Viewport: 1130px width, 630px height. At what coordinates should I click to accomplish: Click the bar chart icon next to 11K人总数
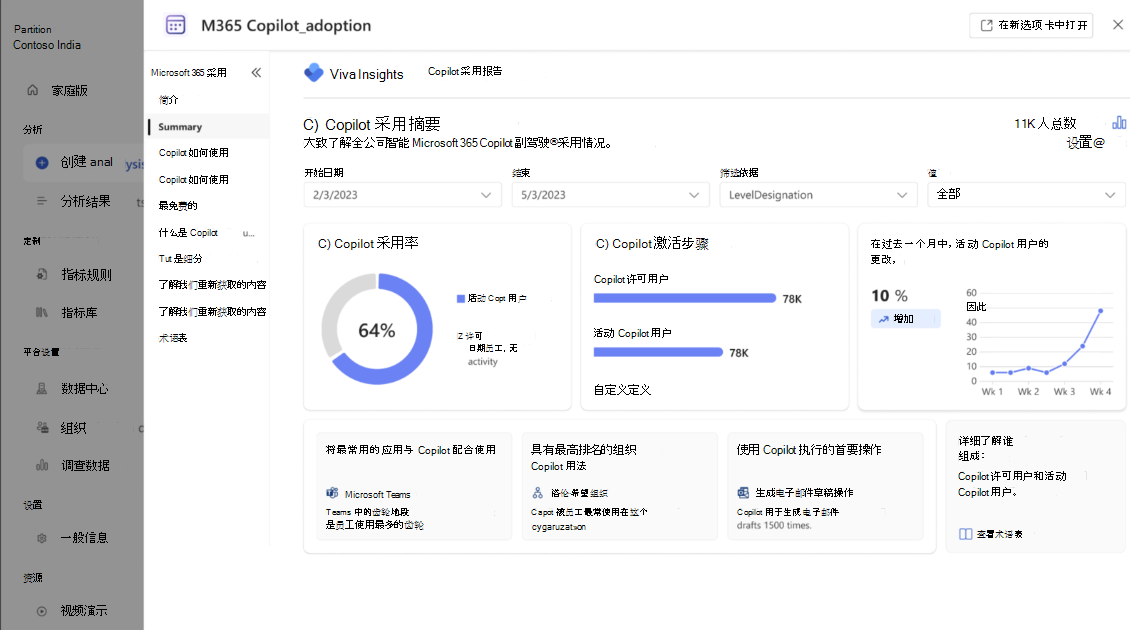click(x=1119, y=123)
